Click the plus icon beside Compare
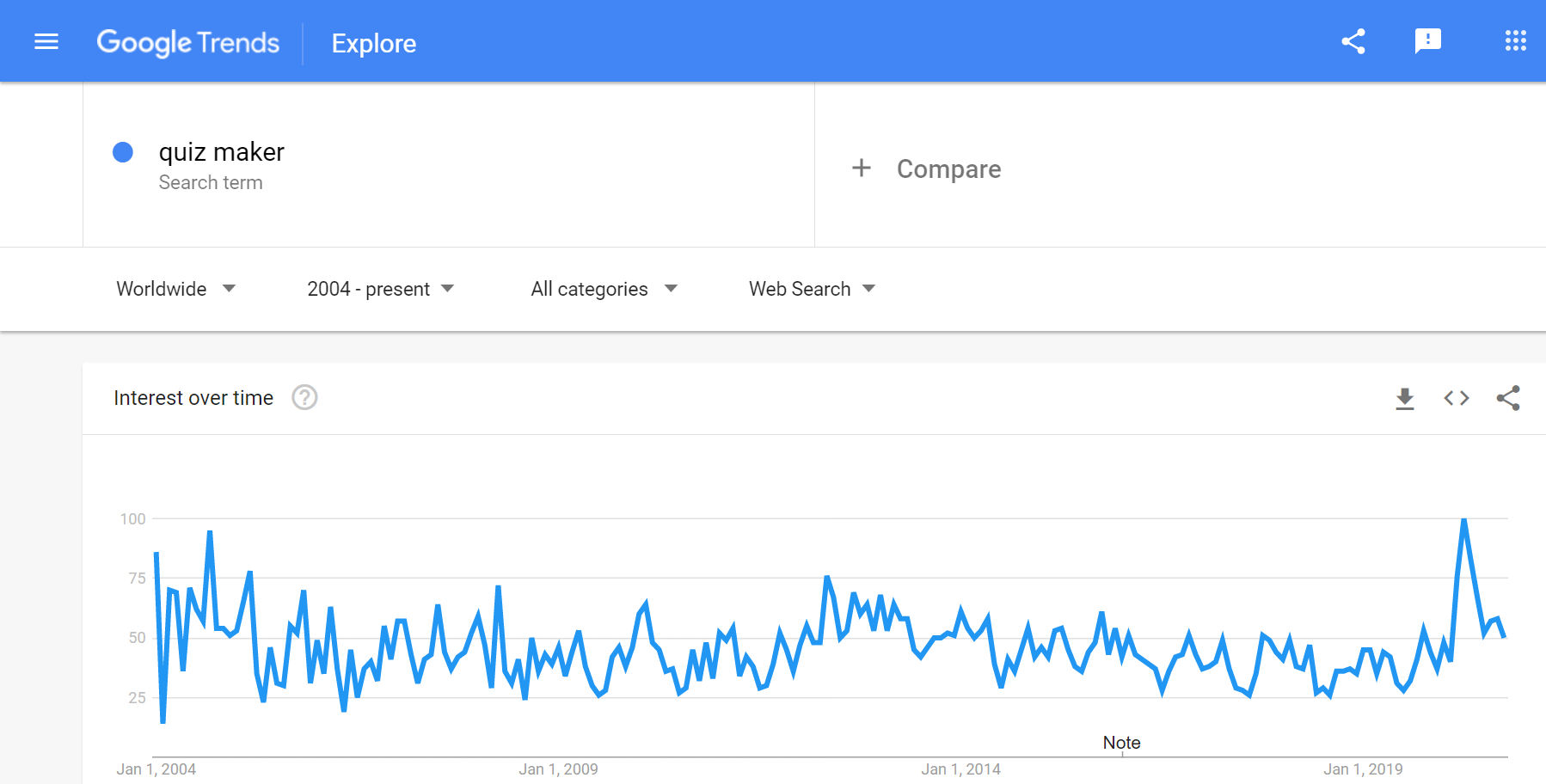The image size is (1546, 784). pos(862,168)
